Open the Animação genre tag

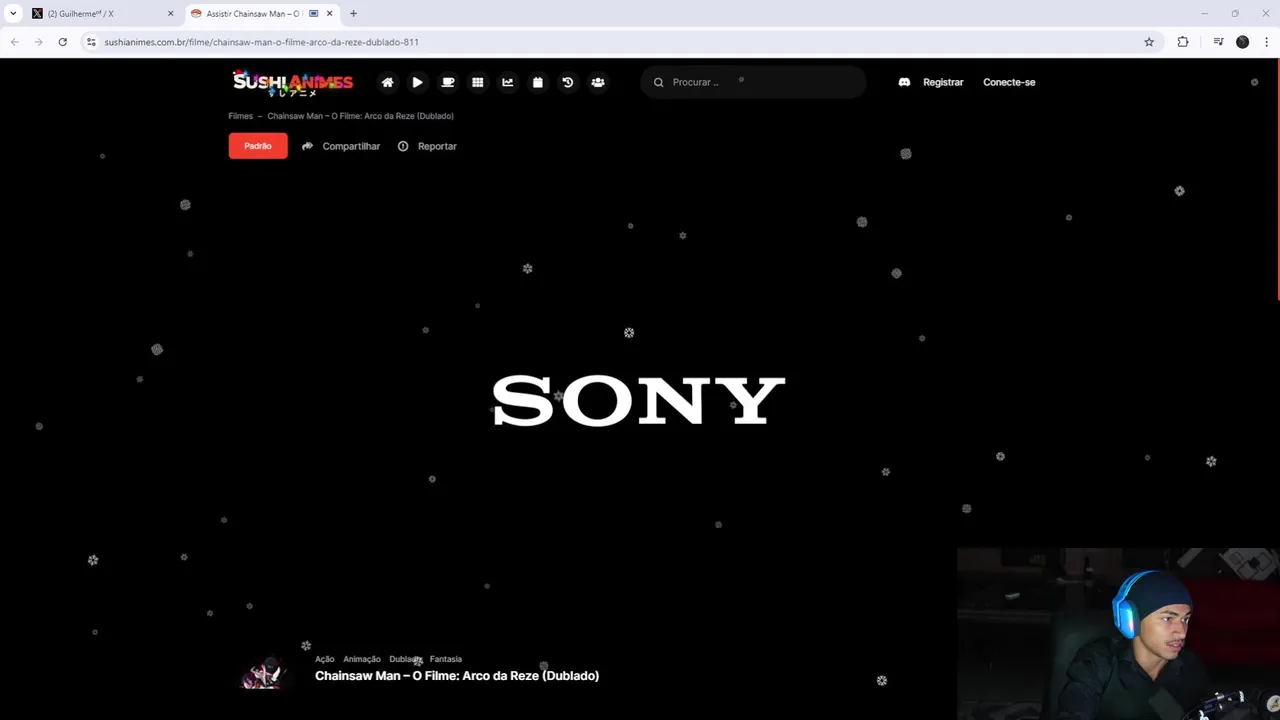362,659
